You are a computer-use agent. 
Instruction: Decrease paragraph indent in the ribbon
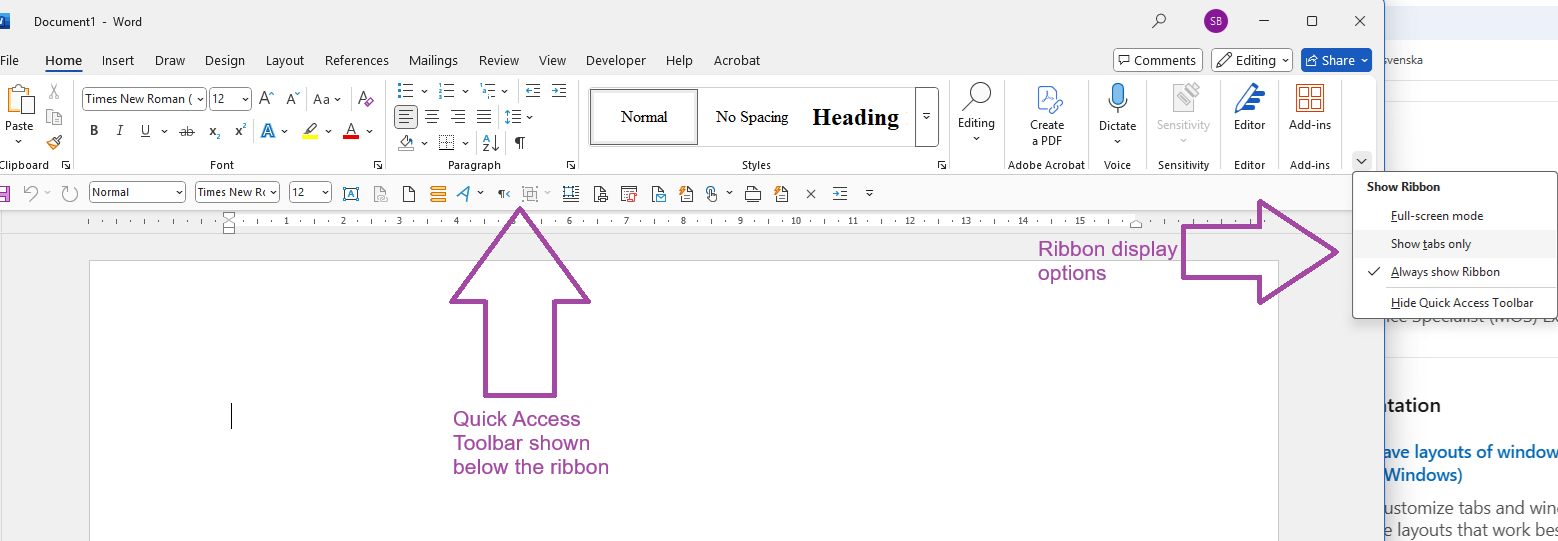pos(533,91)
